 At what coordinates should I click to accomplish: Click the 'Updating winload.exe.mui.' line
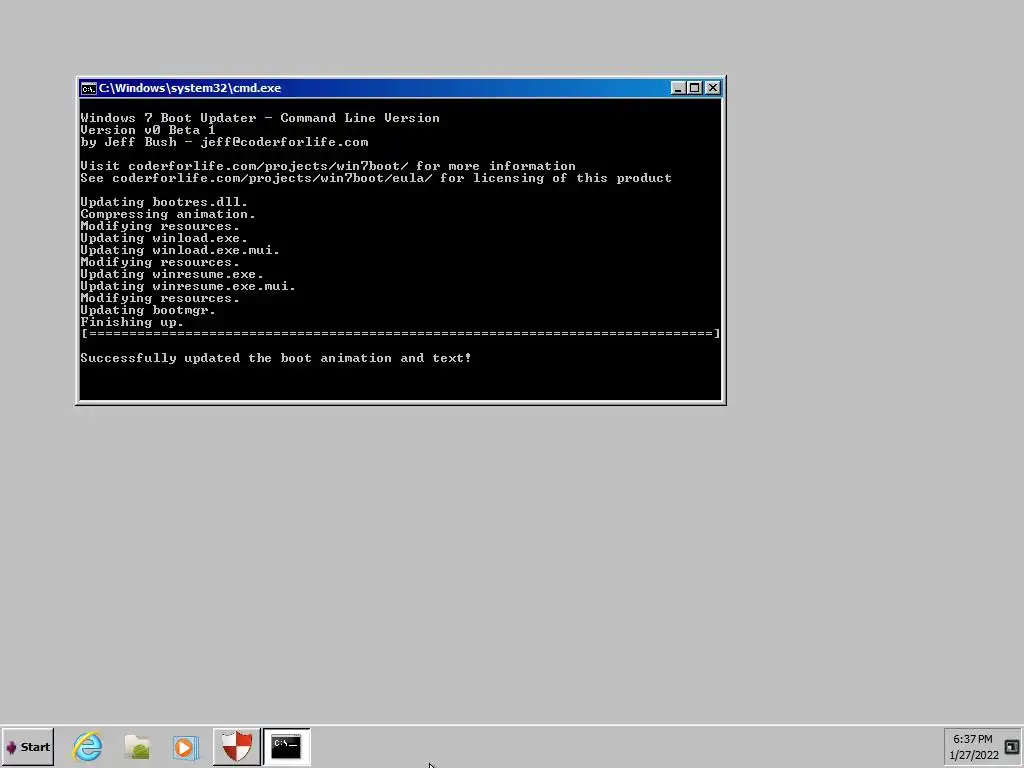tap(180, 250)
